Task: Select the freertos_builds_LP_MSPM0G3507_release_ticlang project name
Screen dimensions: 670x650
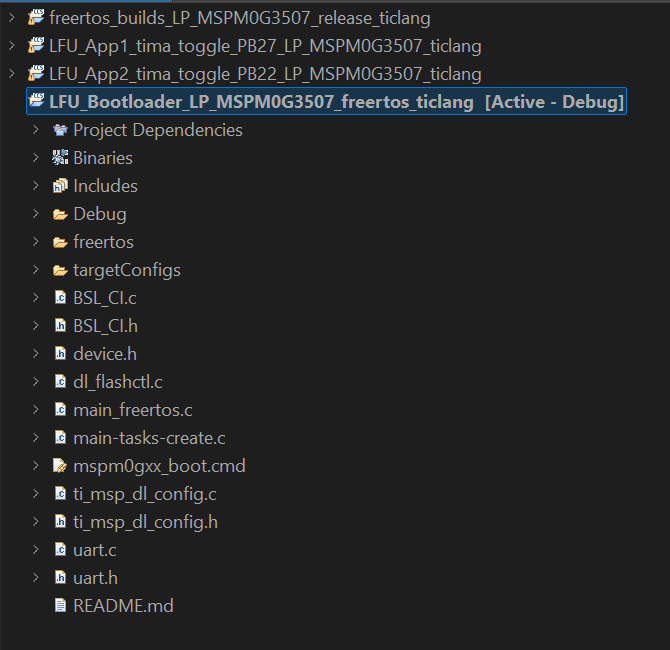Action: click(240, 18)
